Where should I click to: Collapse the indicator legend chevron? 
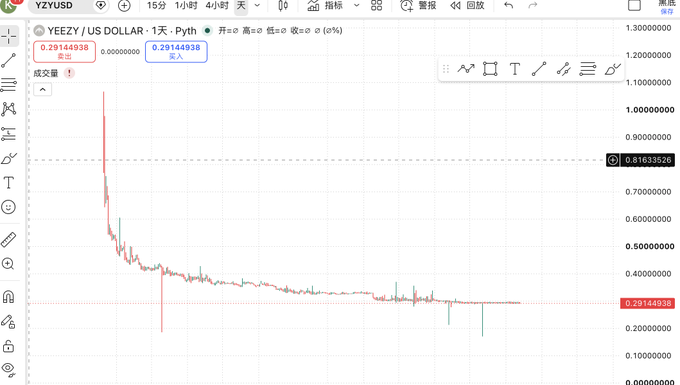[x=42, y=90]
